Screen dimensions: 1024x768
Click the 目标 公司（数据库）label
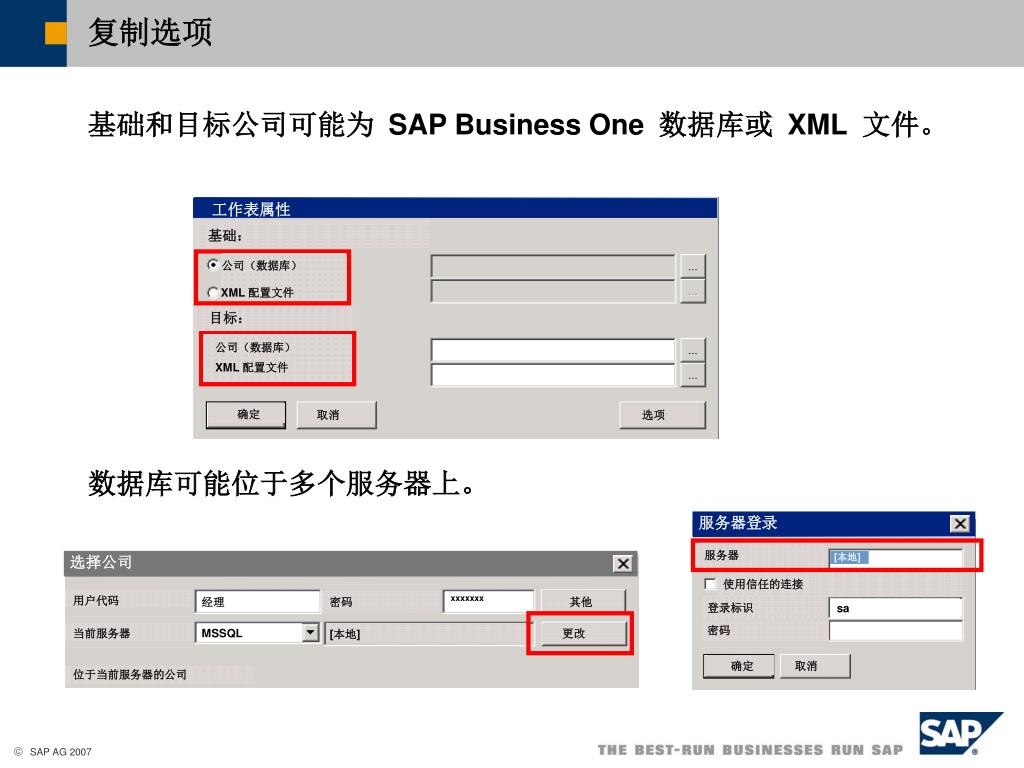[x=253, y=347]
